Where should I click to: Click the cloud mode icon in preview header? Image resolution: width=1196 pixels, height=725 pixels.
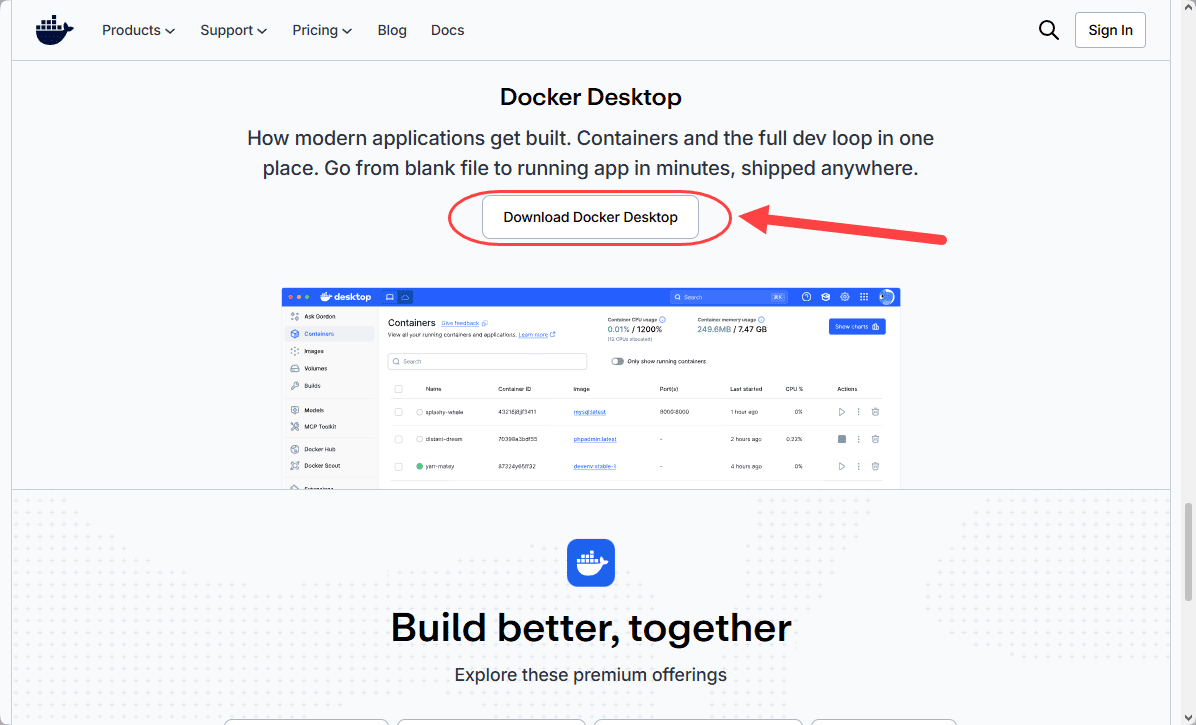pos(406,297)
